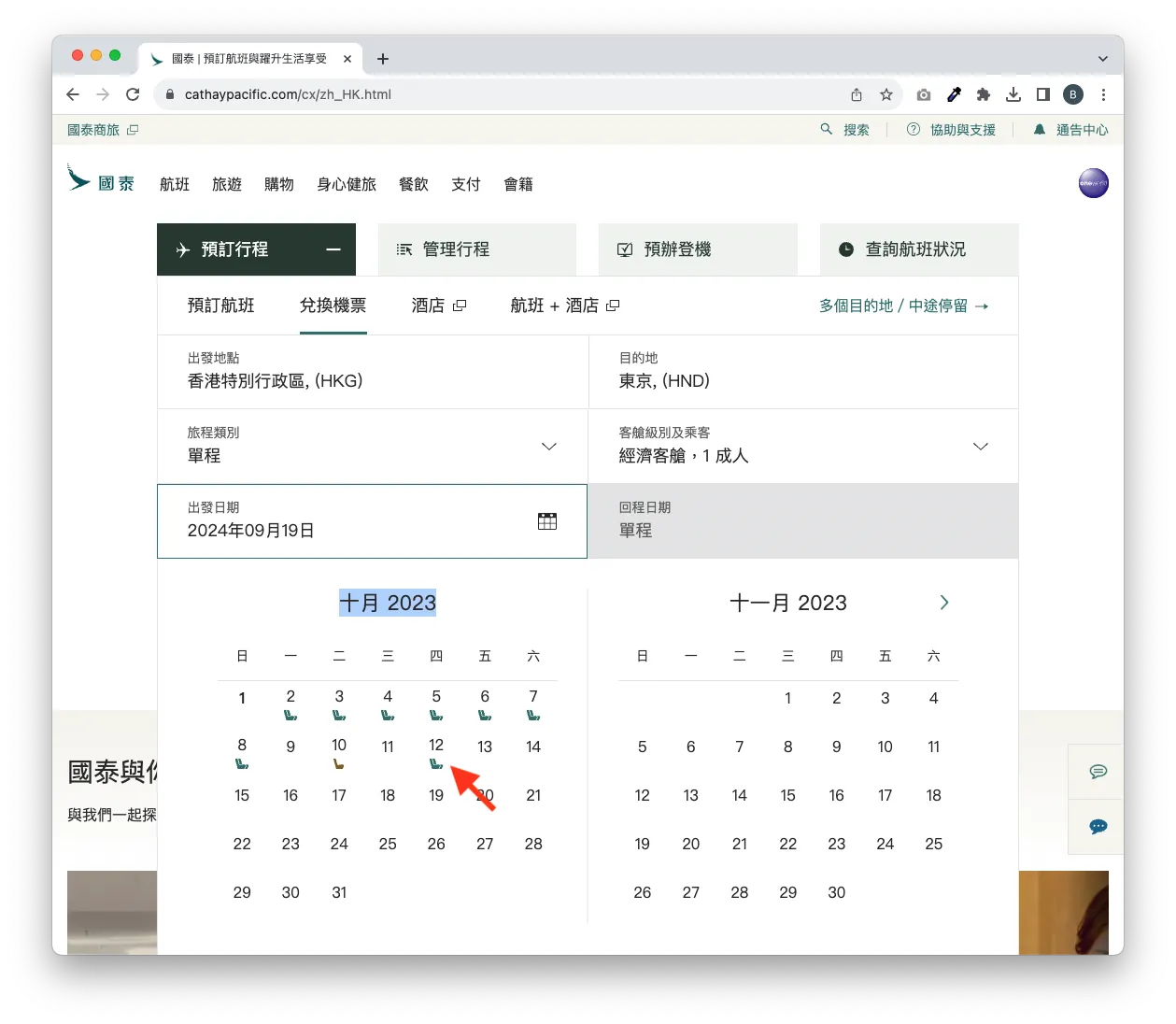The image size is (1176, 1024).
Task: Go forward in browser history
Action: 103,94
